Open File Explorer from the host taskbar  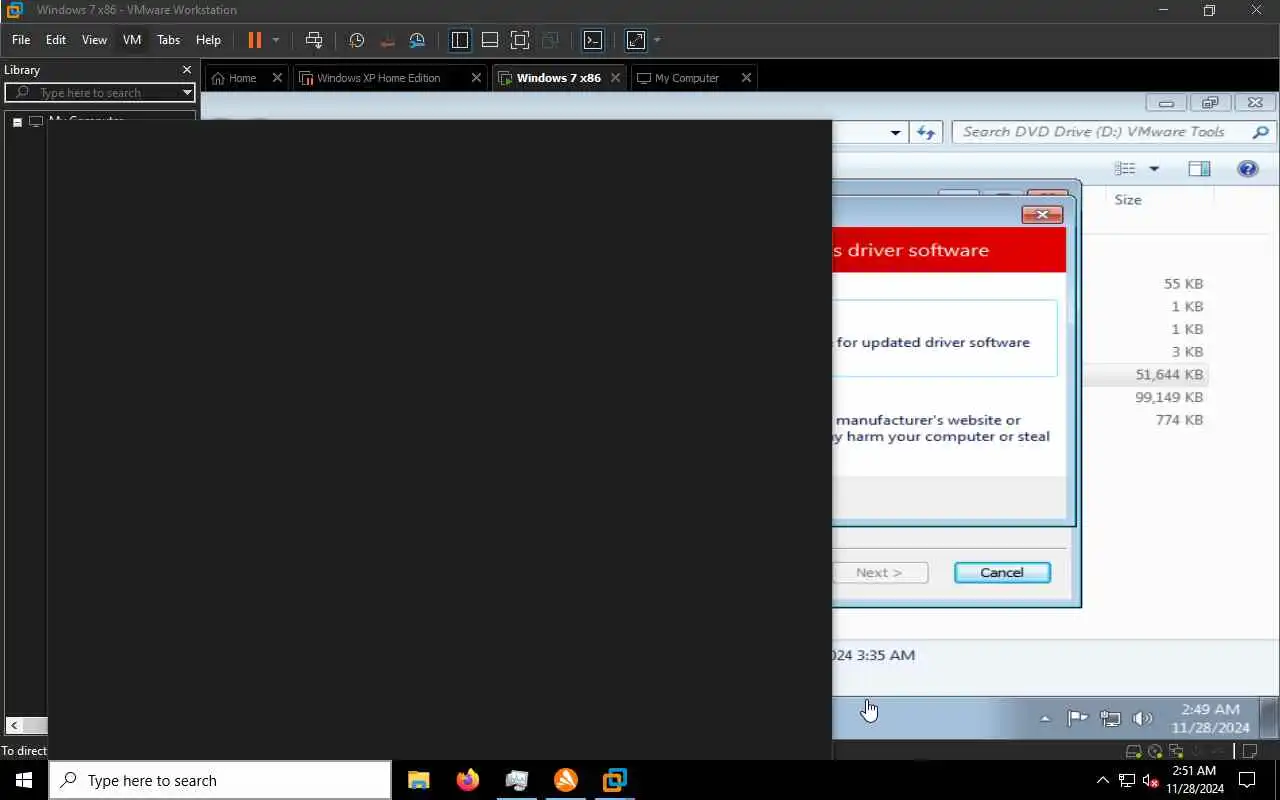coord(418,780)
